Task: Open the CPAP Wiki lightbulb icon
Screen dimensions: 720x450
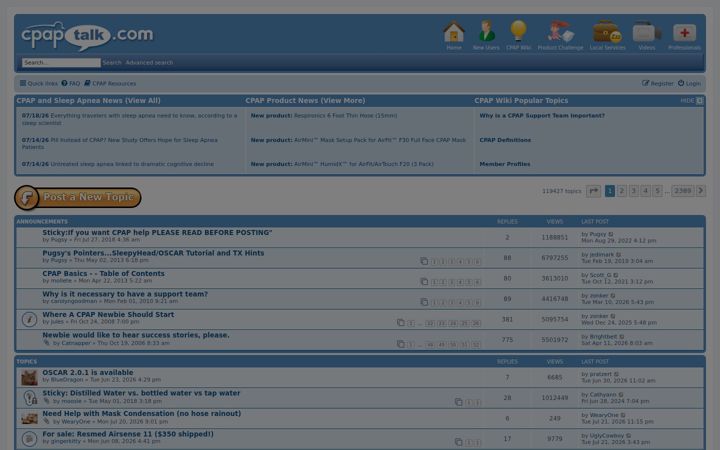Action: [518, 35]
